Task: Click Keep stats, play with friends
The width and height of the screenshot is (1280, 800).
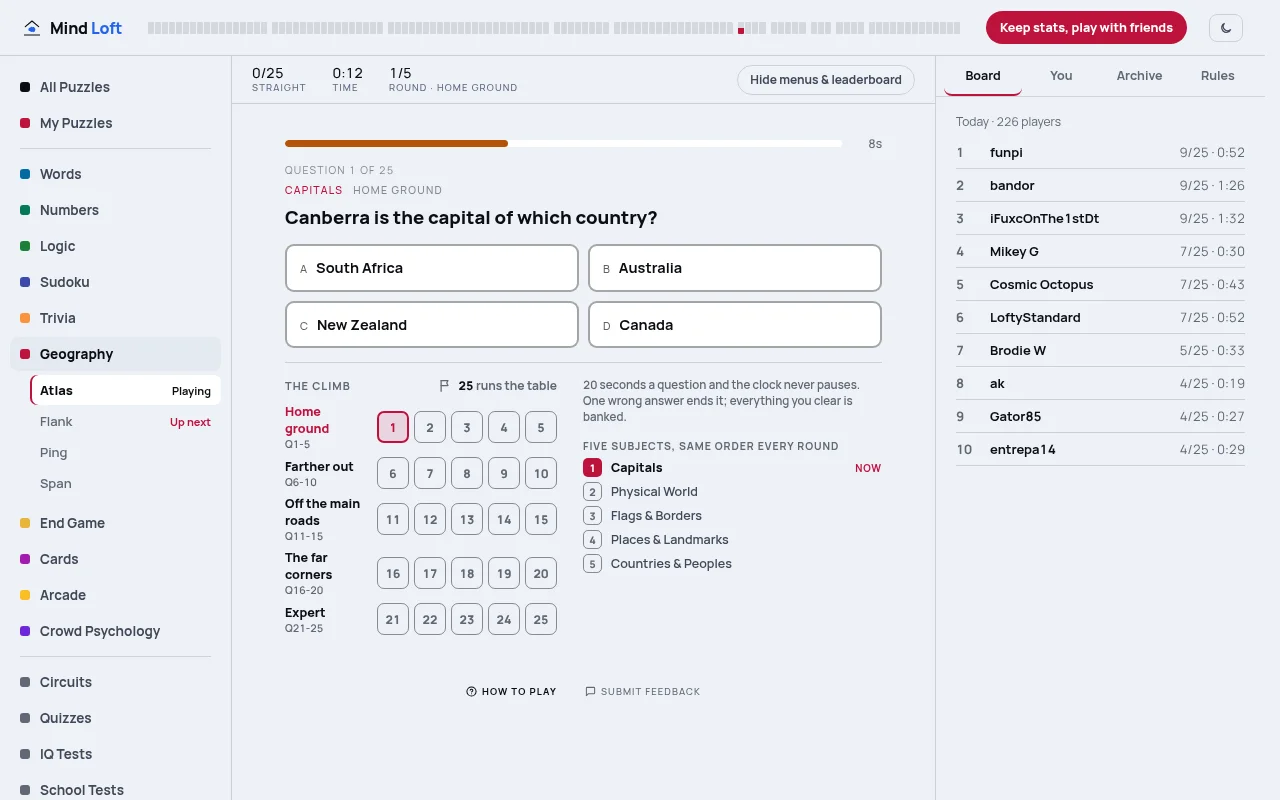Action: (x=1086, y=28)
